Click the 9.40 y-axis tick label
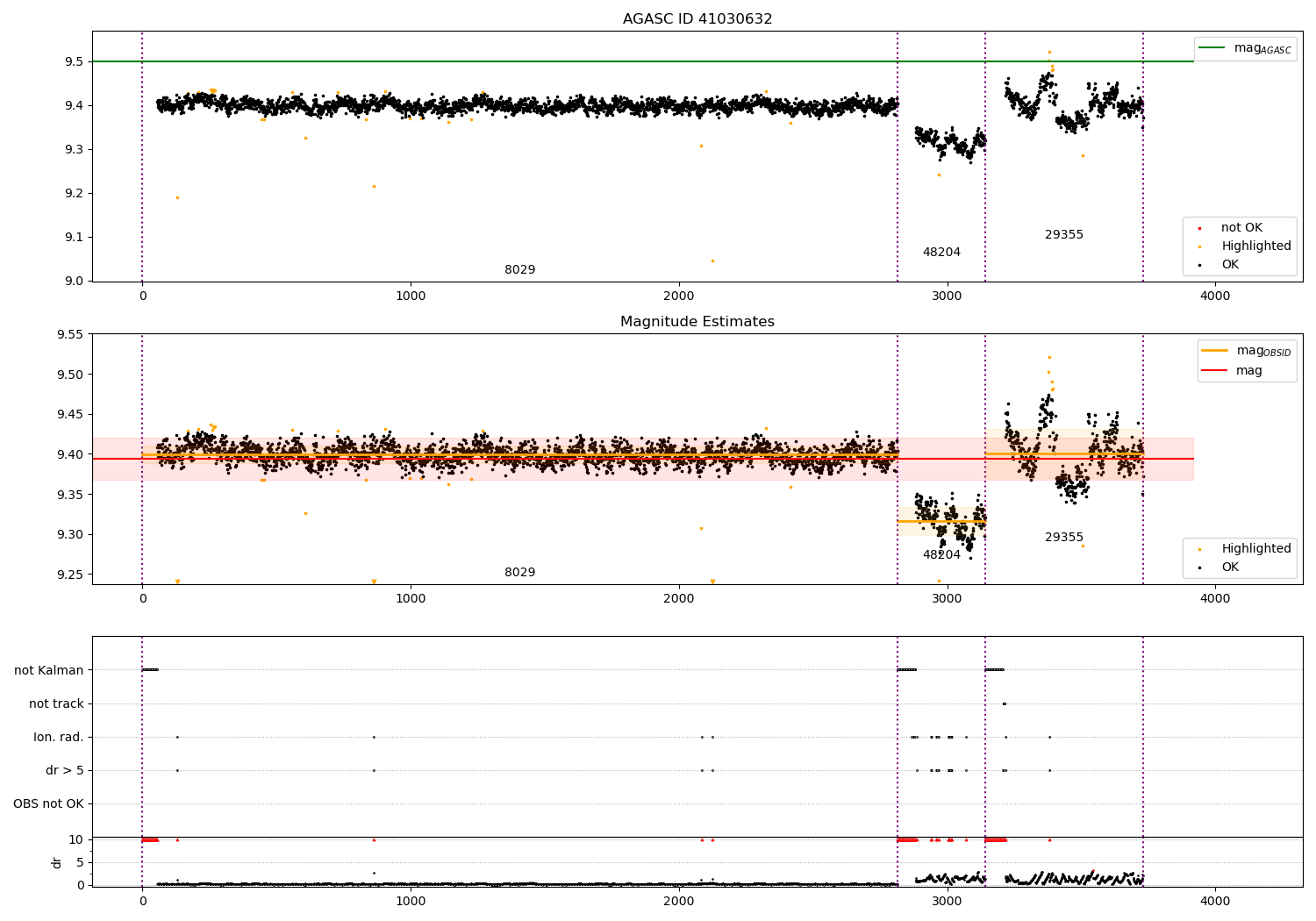 click(x=70, y=455)
